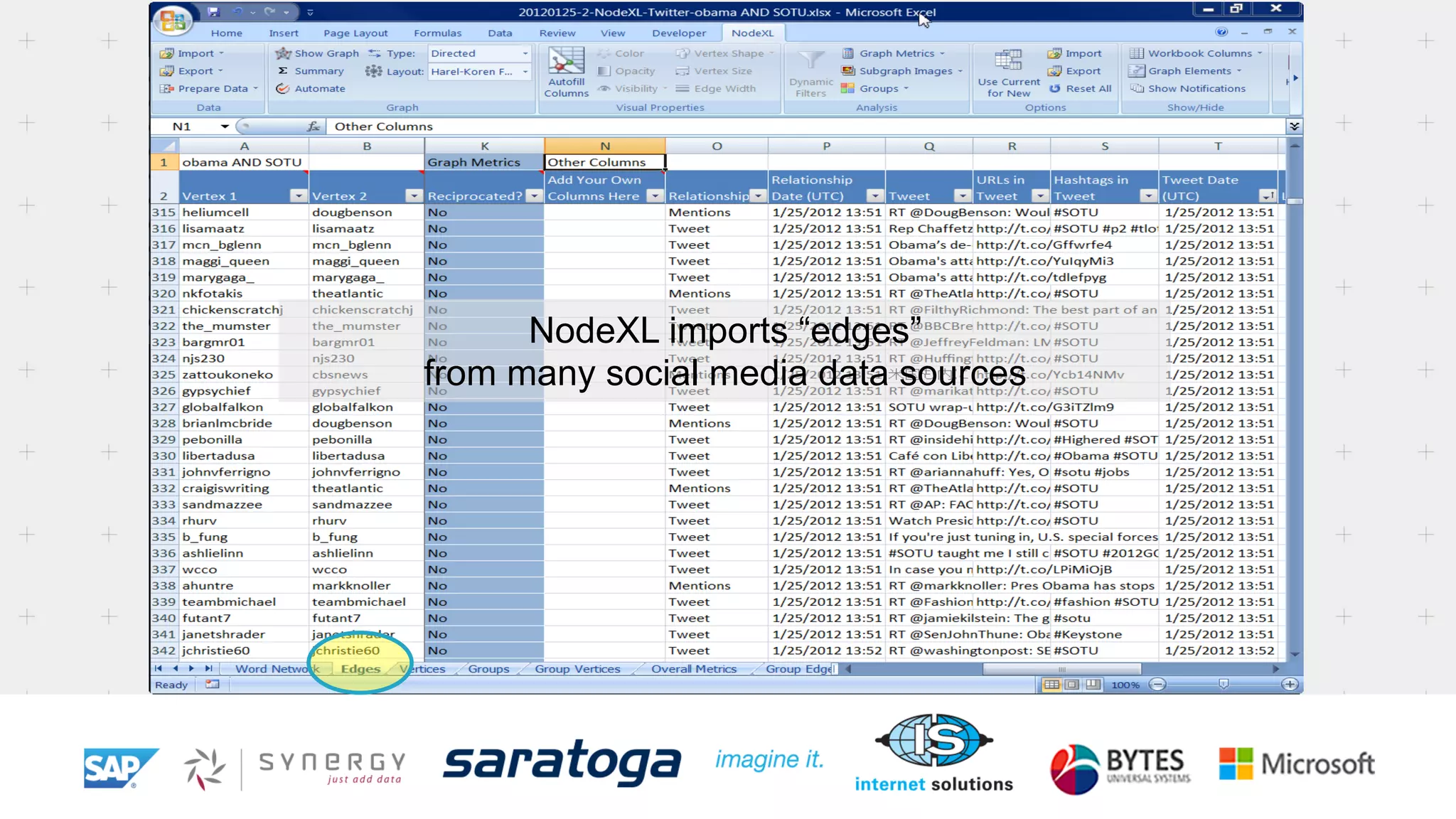Switch to Edges worksheet tab

(x=360, y=669)
